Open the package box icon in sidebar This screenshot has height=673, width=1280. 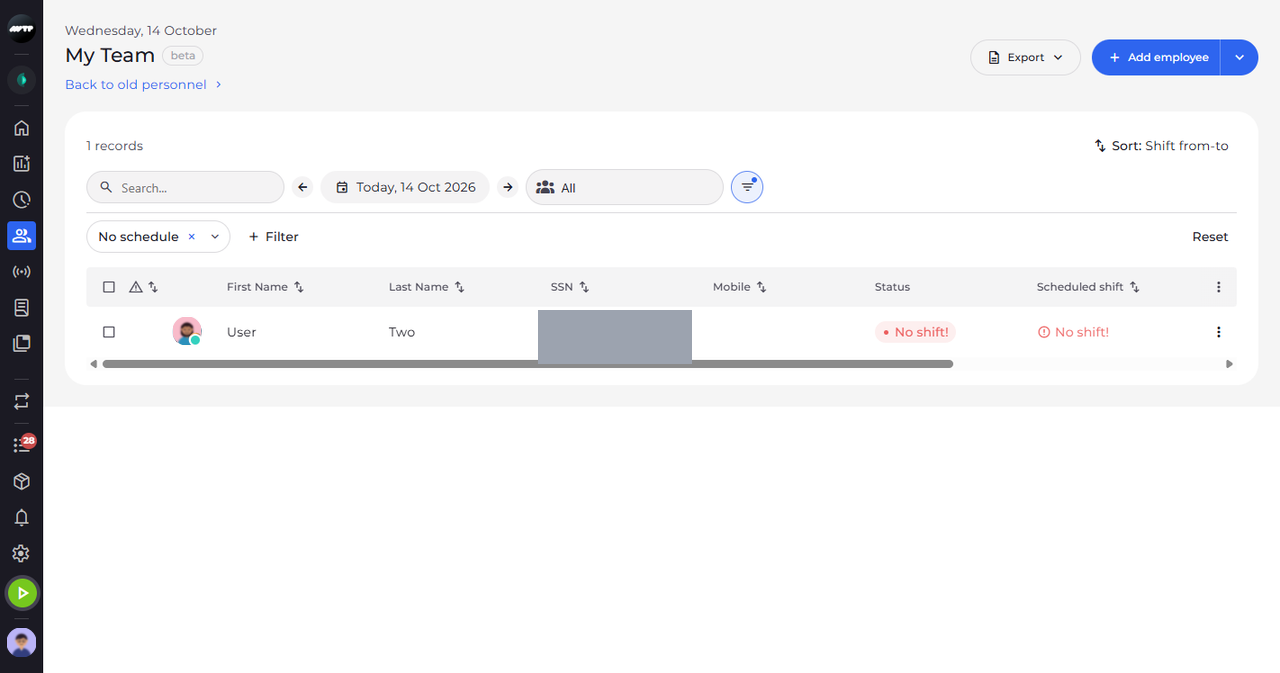pos(21,482)
